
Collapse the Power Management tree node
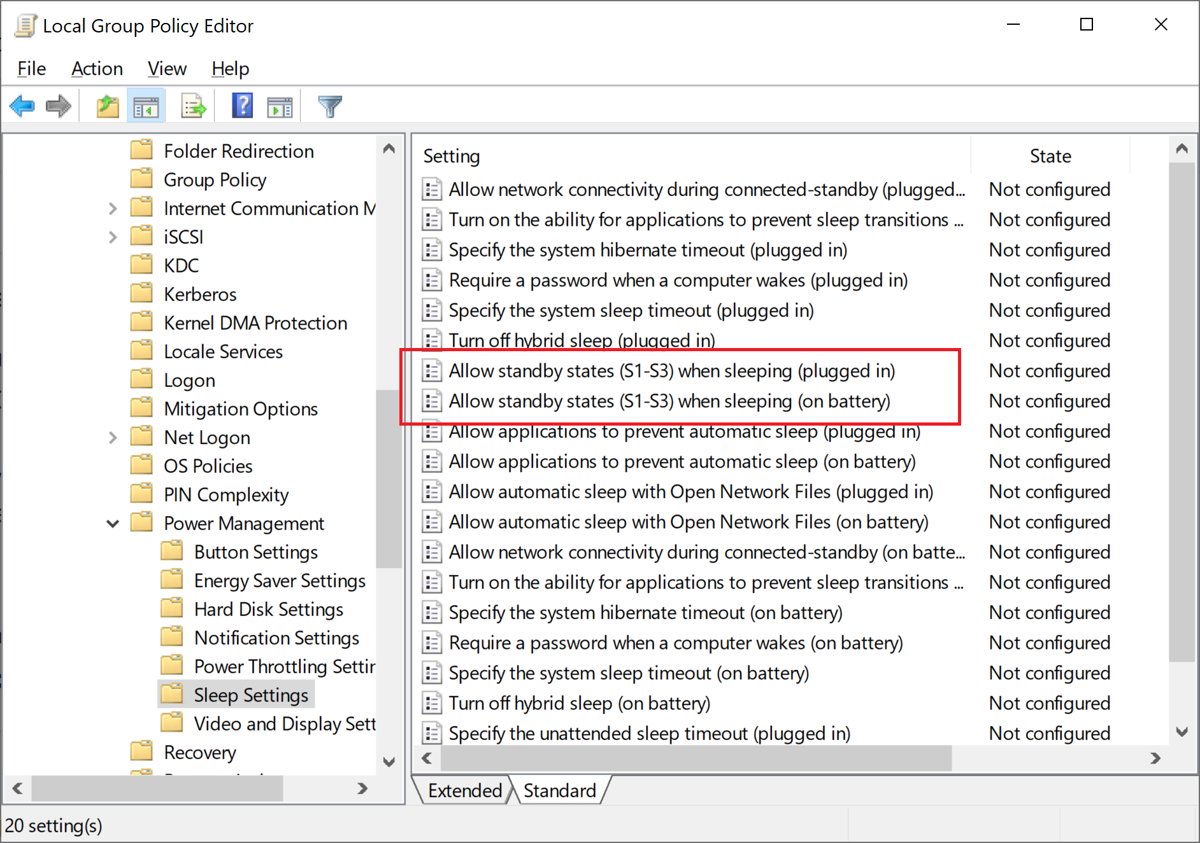point(113,523)
